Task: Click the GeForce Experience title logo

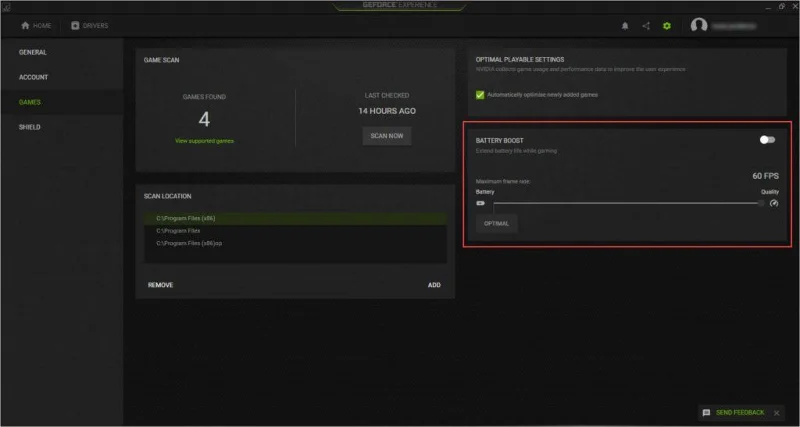Action: point(399,5)
